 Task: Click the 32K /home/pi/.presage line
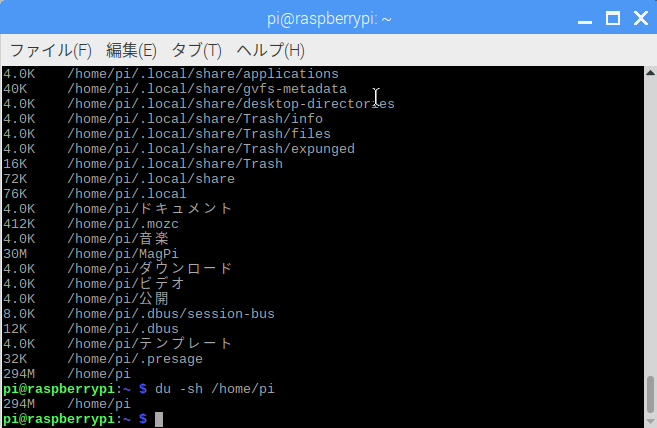pos(103,359)
